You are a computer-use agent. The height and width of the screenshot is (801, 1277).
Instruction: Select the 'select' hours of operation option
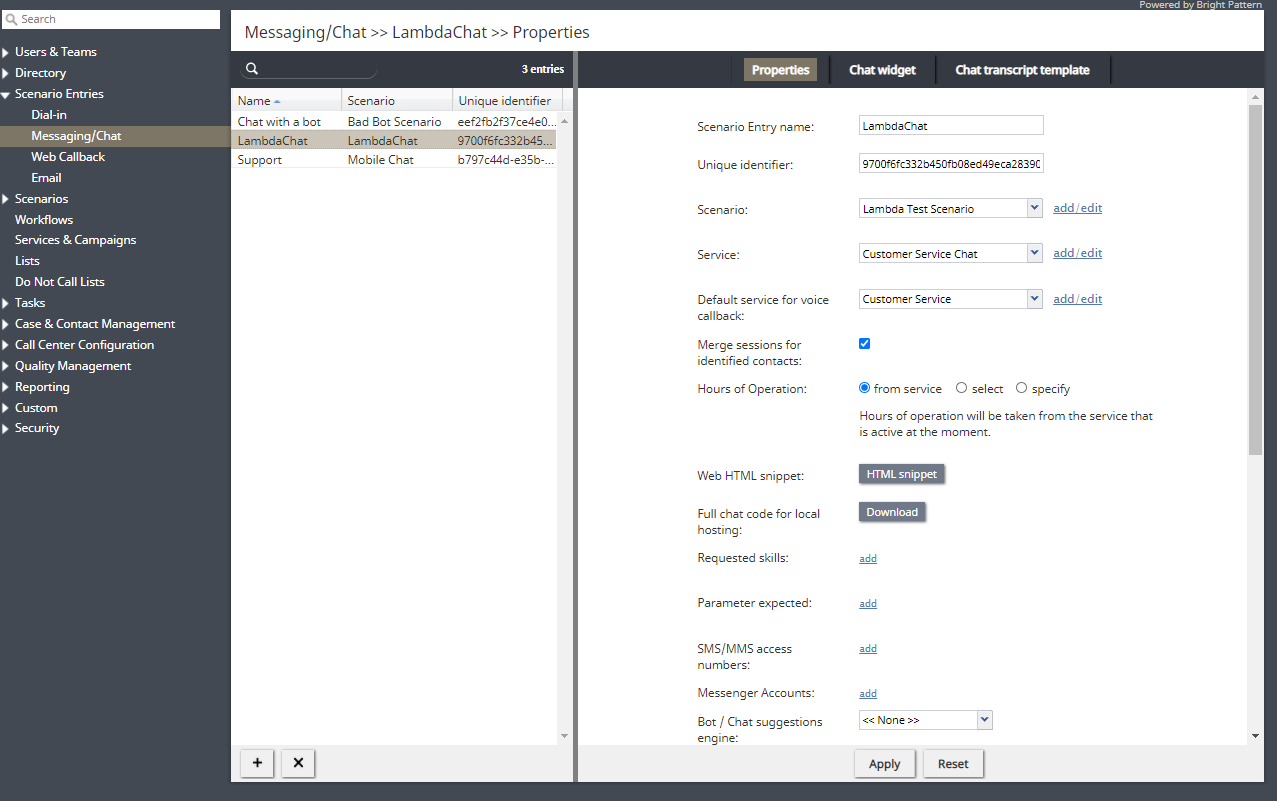[x=961, y=388]
